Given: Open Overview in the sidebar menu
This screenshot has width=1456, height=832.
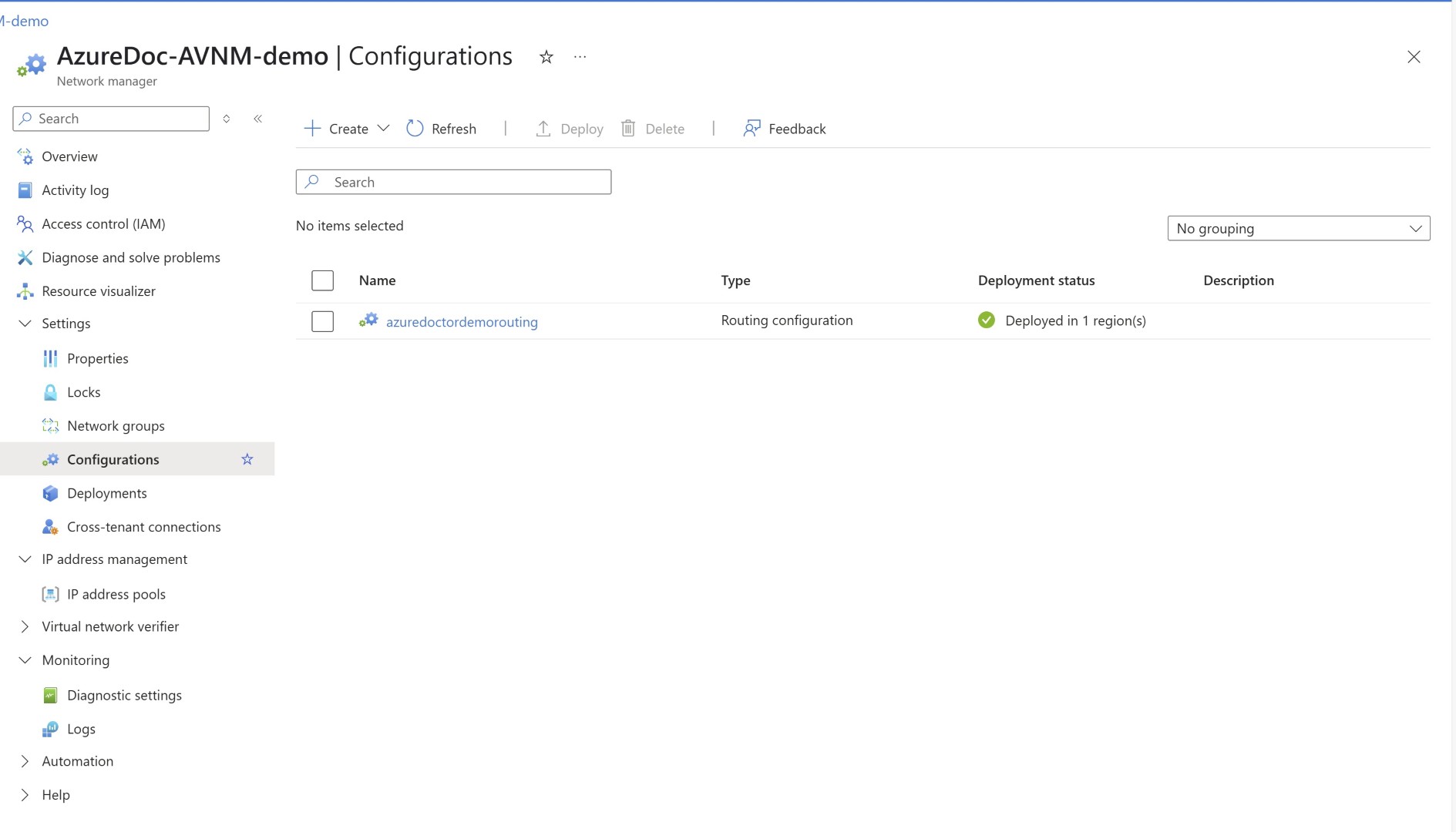Looking at the screenshot, I should [x=69, y=156].
